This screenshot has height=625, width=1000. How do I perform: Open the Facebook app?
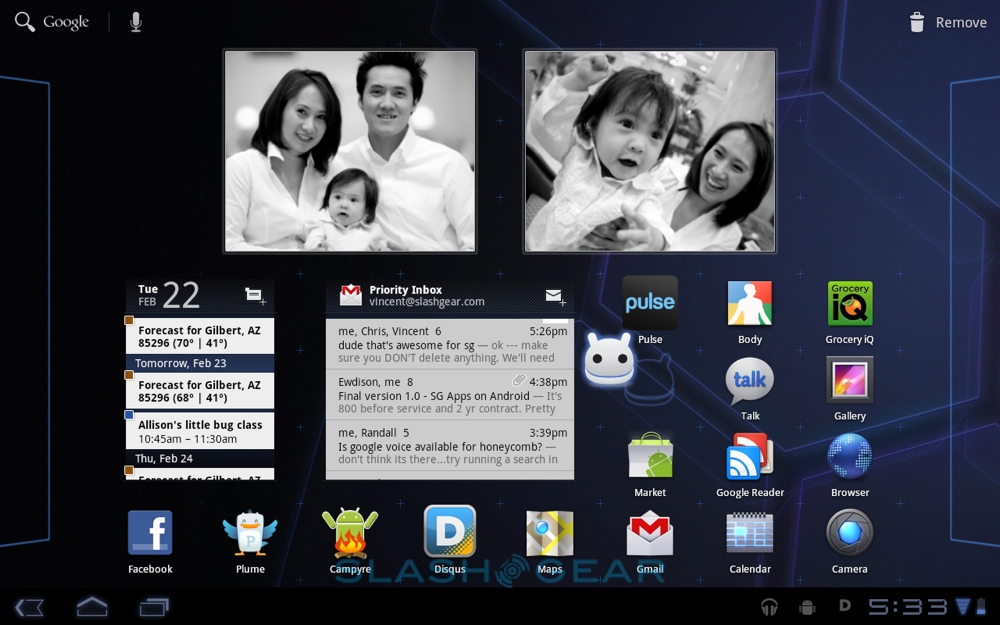[x=150, y=534]
